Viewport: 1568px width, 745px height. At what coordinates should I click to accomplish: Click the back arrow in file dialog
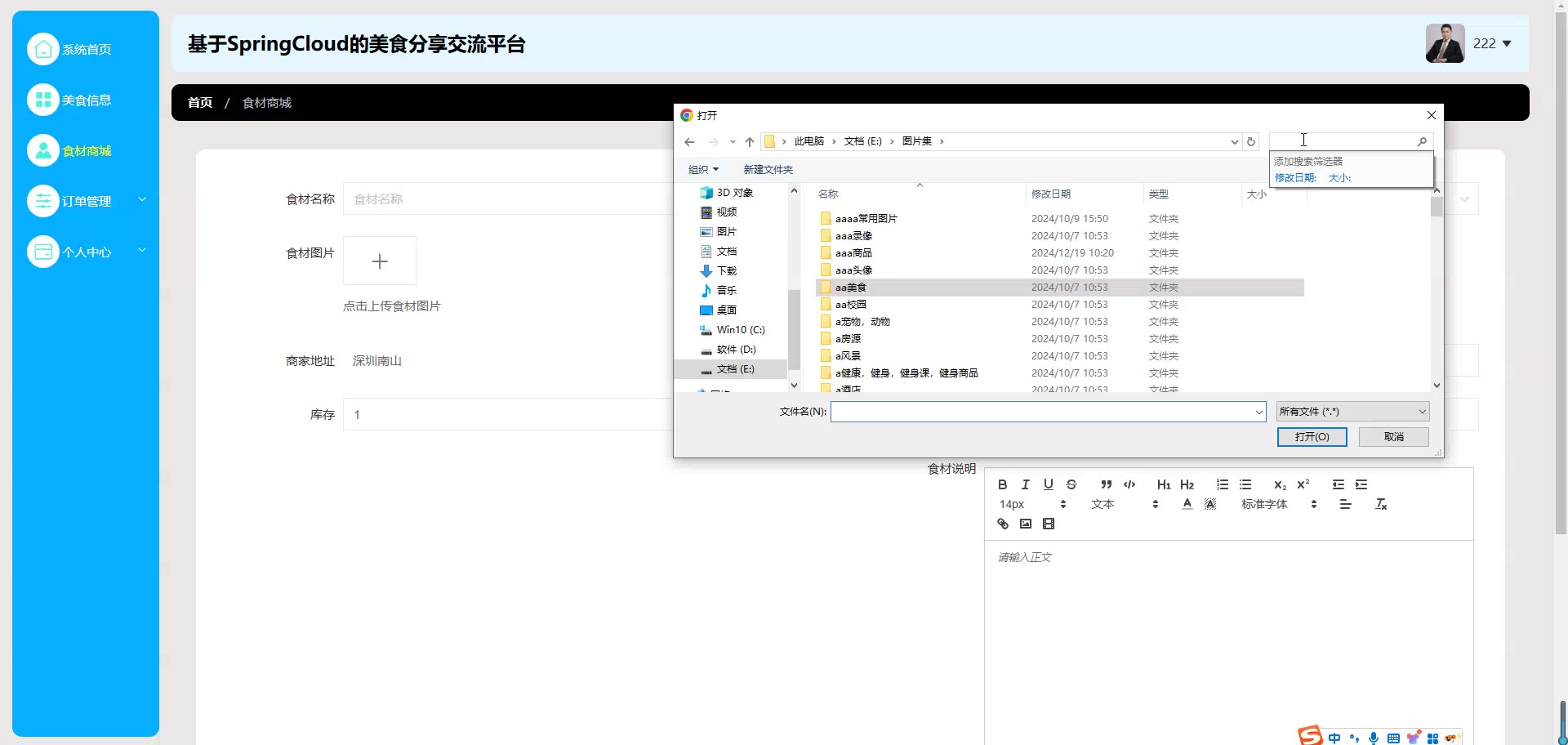(689, 142)
